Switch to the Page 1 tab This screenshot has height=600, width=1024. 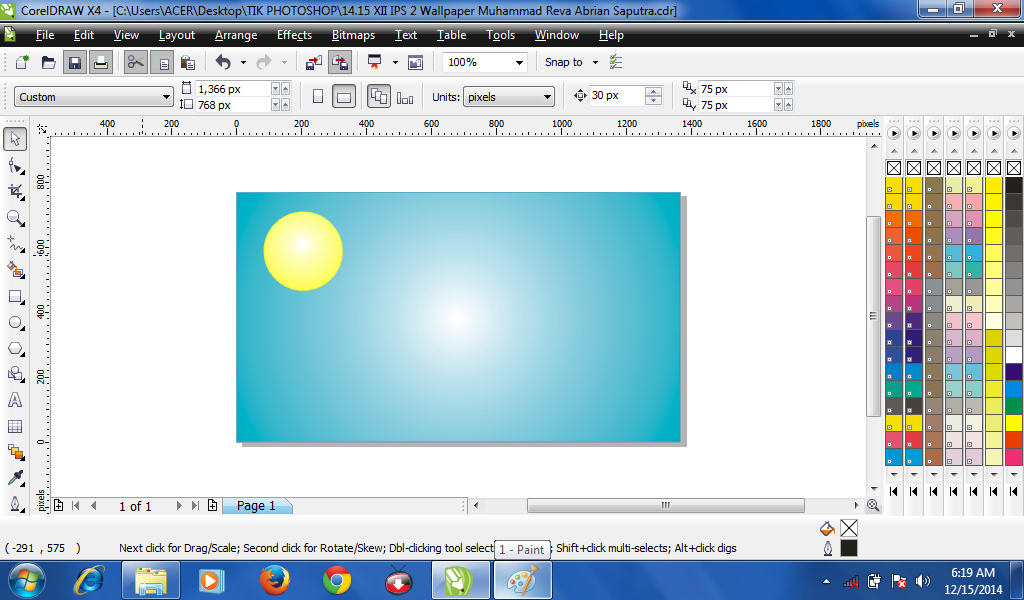click(x=257, y=506)
